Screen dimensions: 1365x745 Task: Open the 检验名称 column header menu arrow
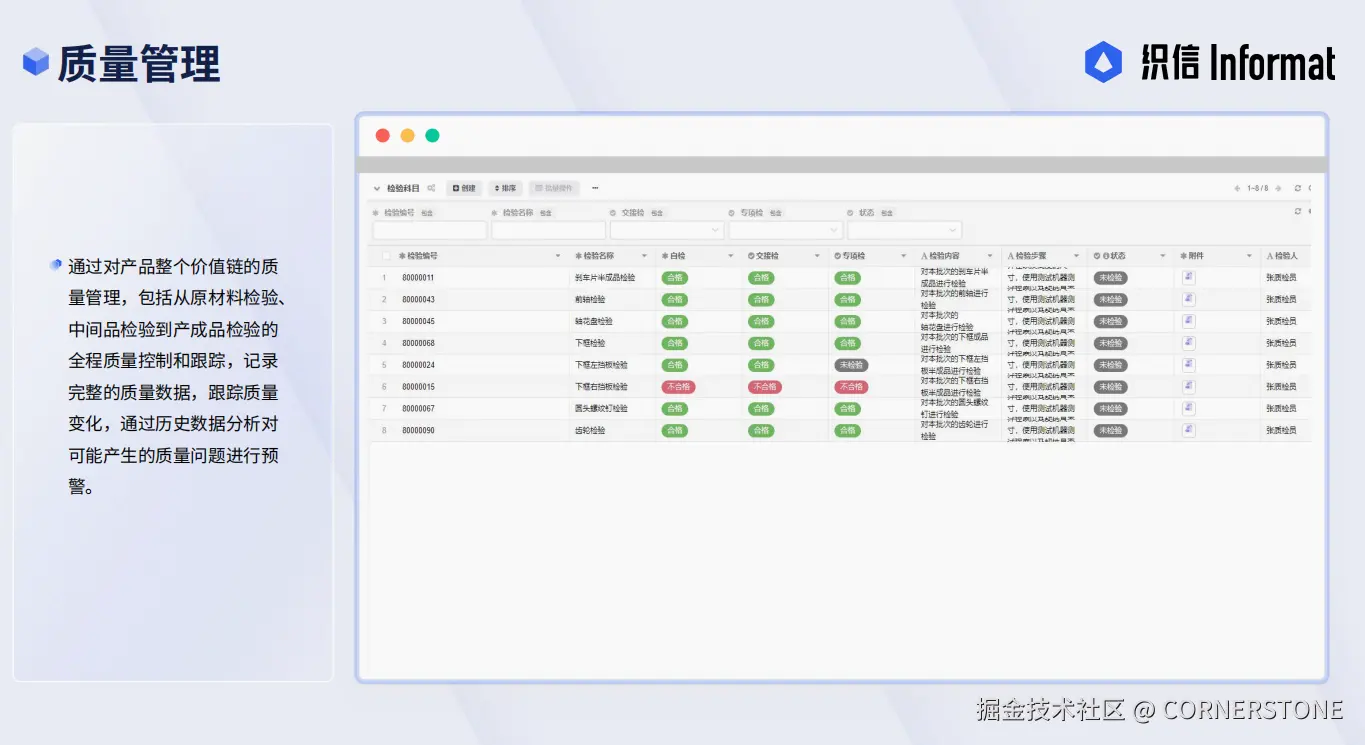(644, 256)
